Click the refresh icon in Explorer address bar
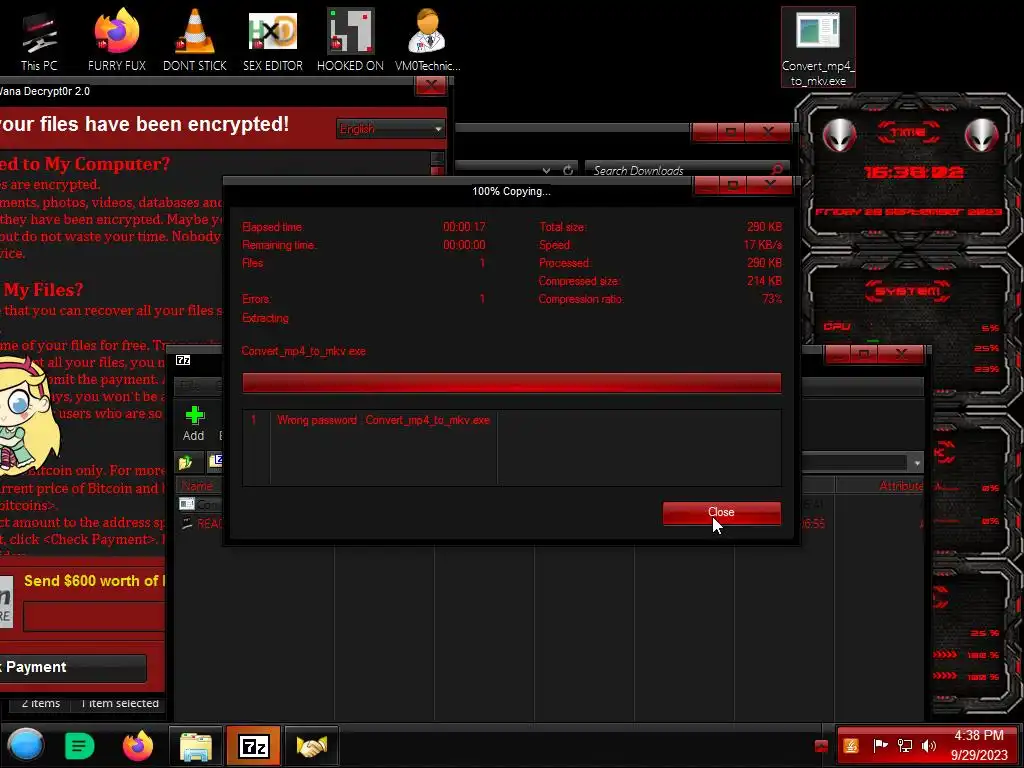This screenshot has height=768, width=1024. (568, 170)
